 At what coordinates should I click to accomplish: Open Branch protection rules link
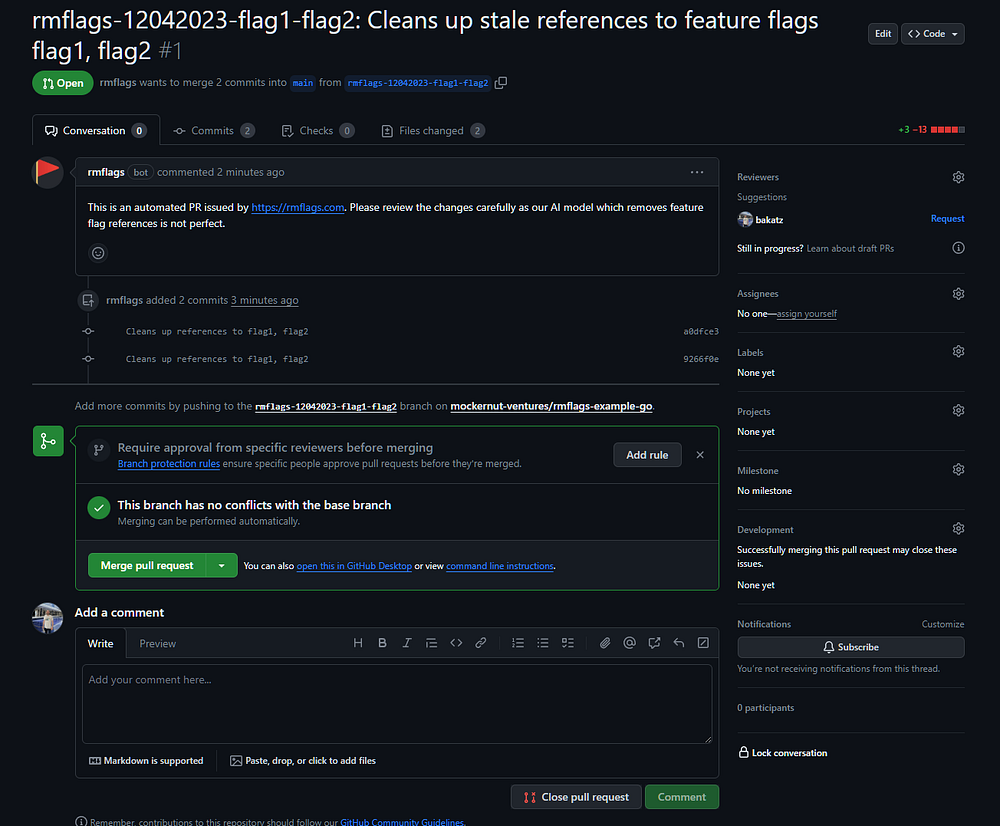(x=168, y=464)
